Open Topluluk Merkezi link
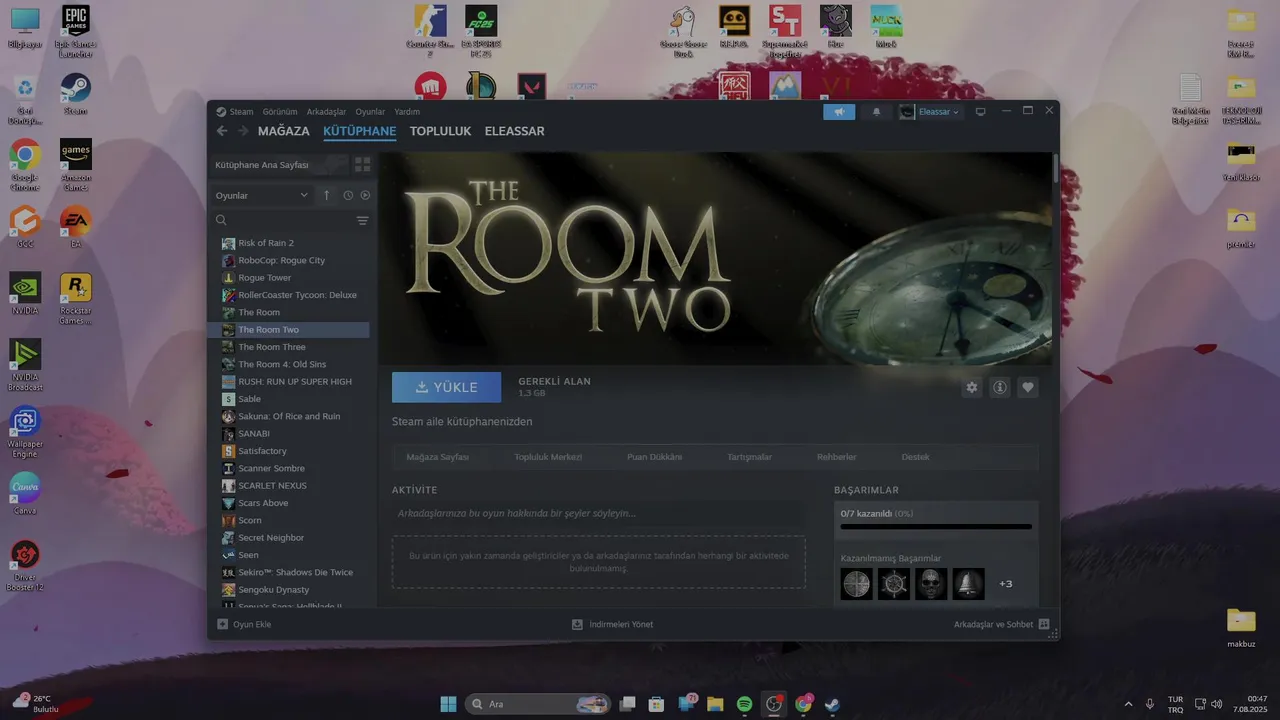1280x720 pixels. 548,457
